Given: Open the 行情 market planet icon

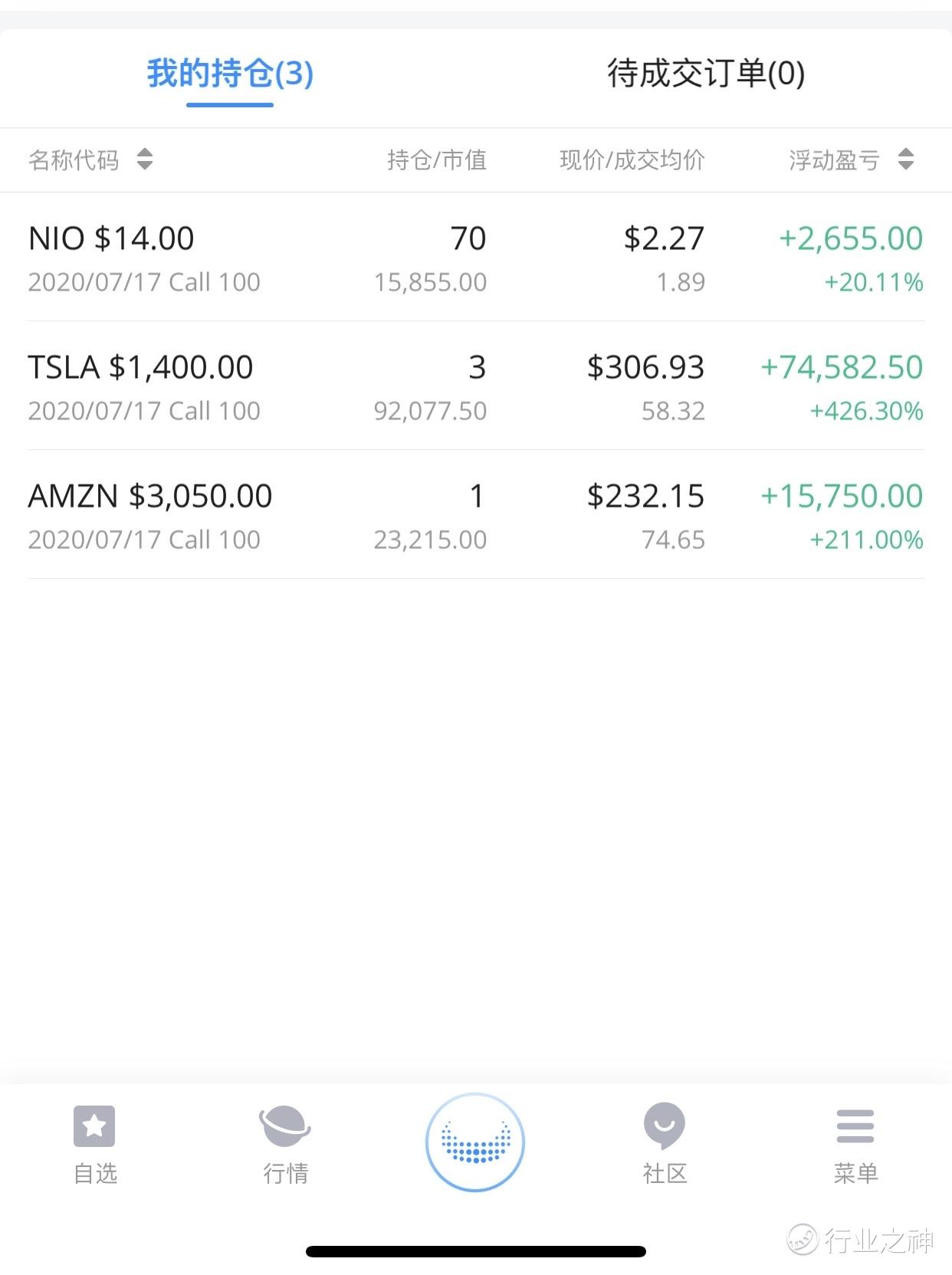Looking at the screenshot, I should [x=285, y=1125].
